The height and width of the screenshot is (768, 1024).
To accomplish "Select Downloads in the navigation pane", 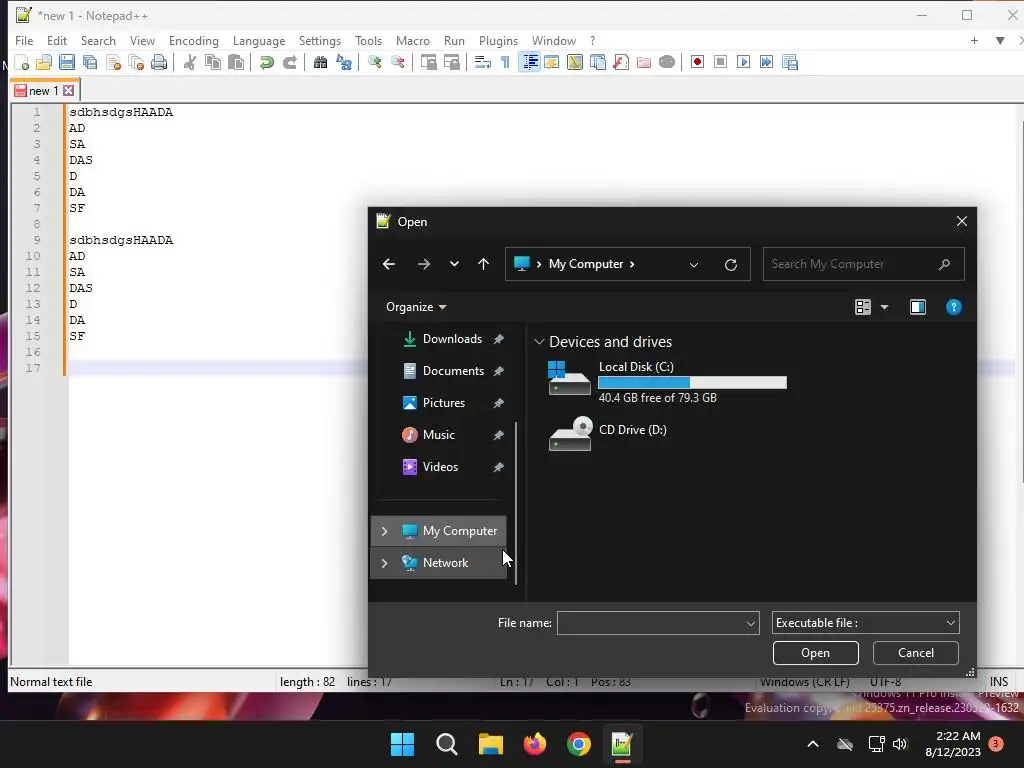I will point(451,339).
